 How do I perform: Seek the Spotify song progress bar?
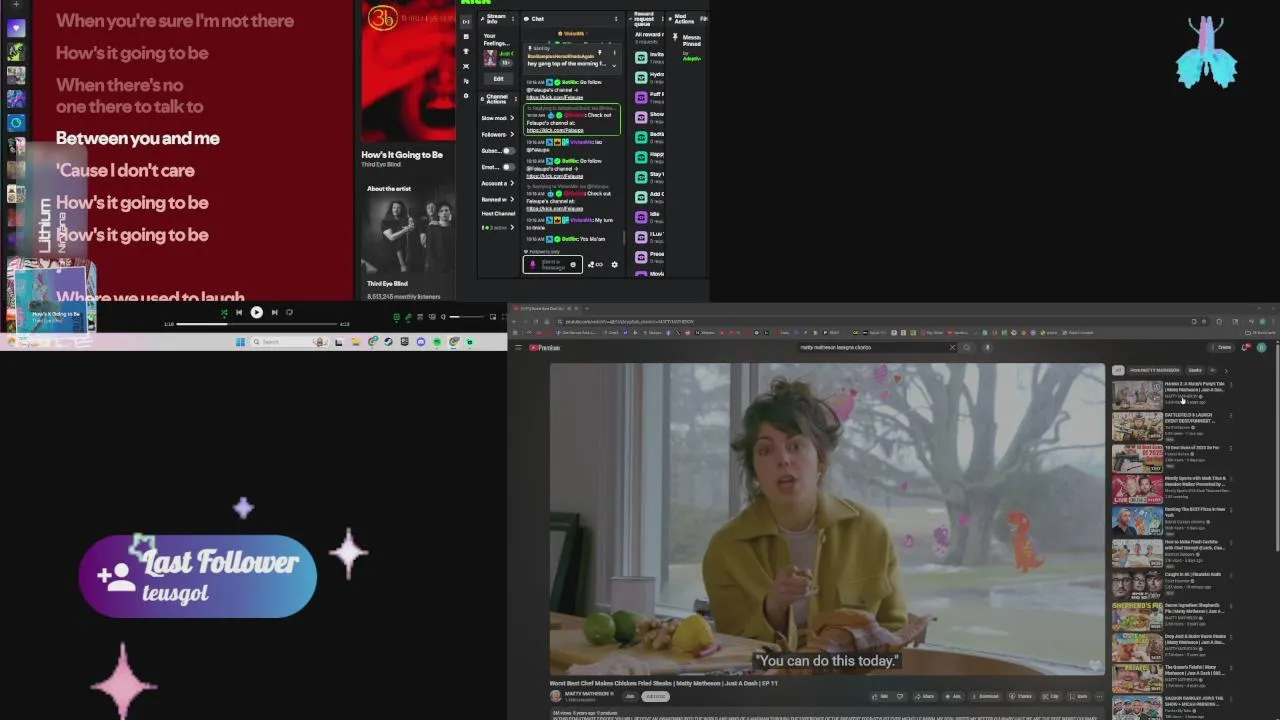click(x=257, y=324)
